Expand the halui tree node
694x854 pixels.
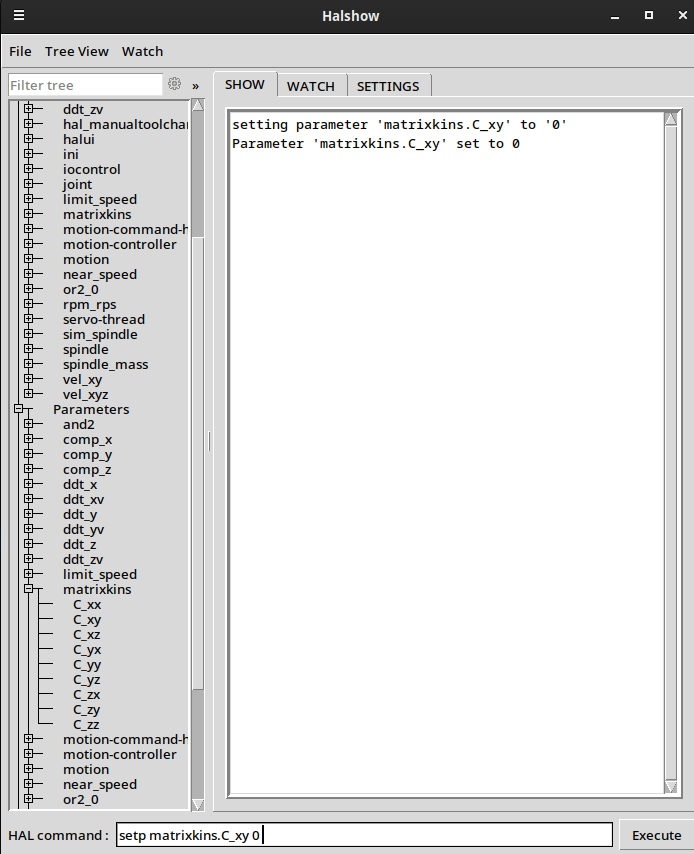[29, 140]
